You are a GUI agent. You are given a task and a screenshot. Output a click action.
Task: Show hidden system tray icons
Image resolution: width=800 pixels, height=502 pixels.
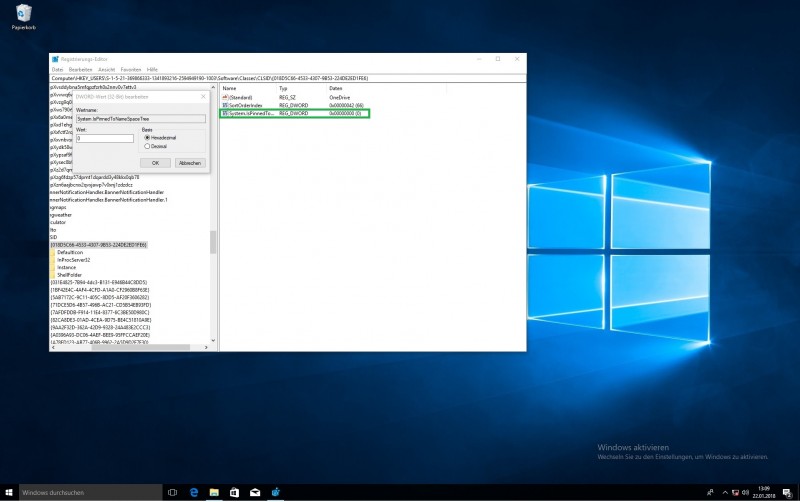(725, 493)
